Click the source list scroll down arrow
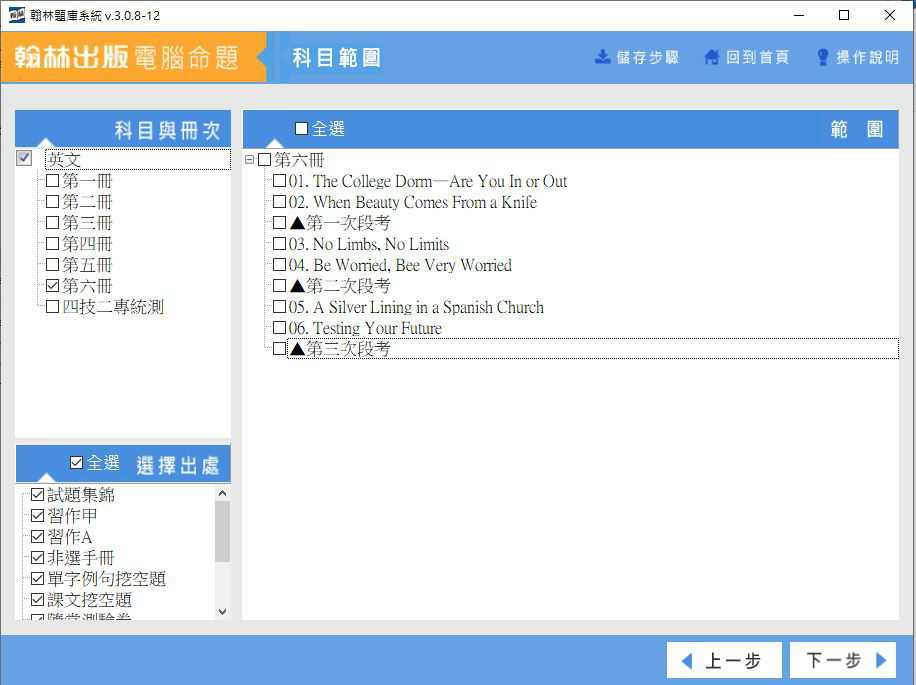The image size is (916, 685). click(x=222, y=611)
